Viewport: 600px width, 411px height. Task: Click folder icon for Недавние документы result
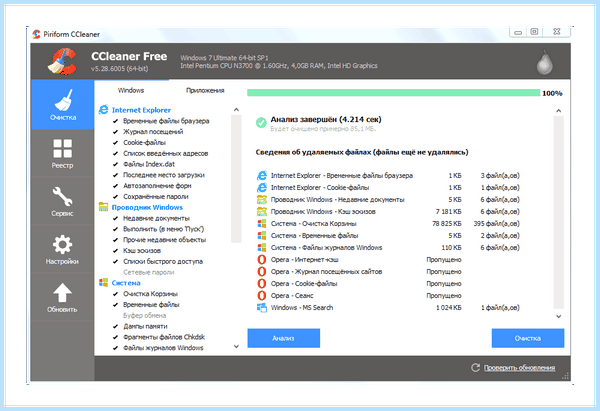pyautogui.click(x=262, y=199)
